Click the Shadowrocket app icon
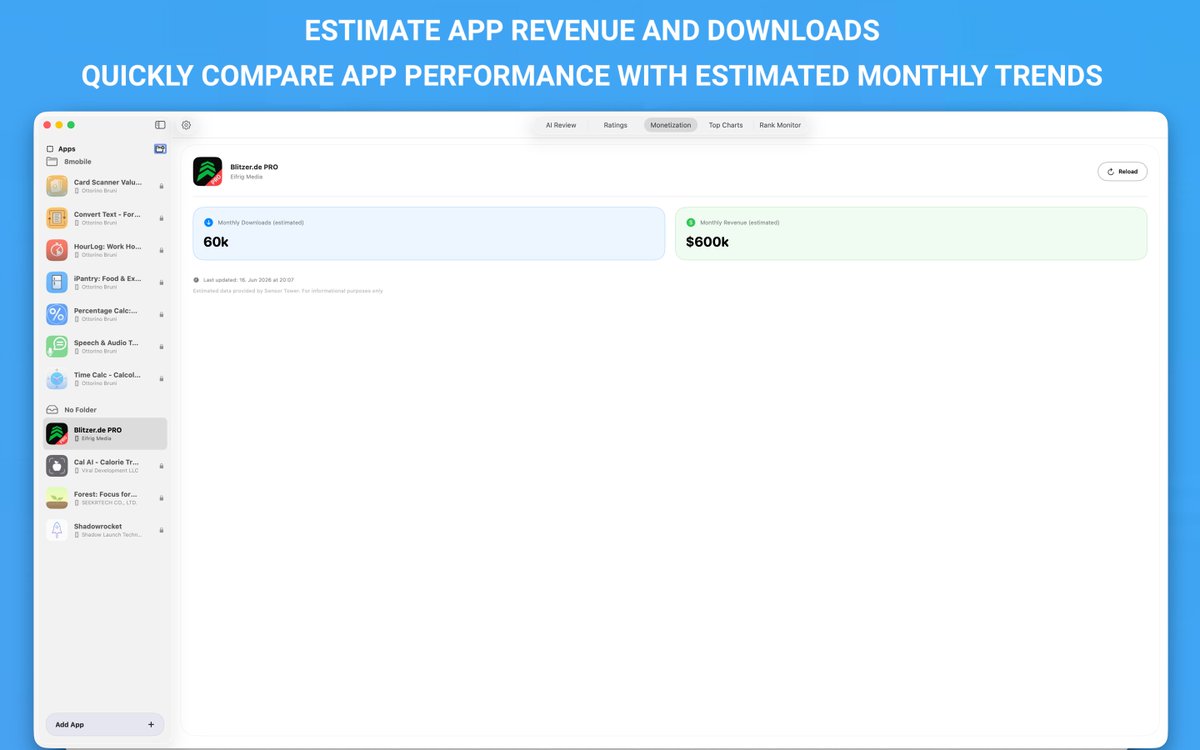This screenshot has width=1200, height=750. pyautogui.click(x=57, y=530)
